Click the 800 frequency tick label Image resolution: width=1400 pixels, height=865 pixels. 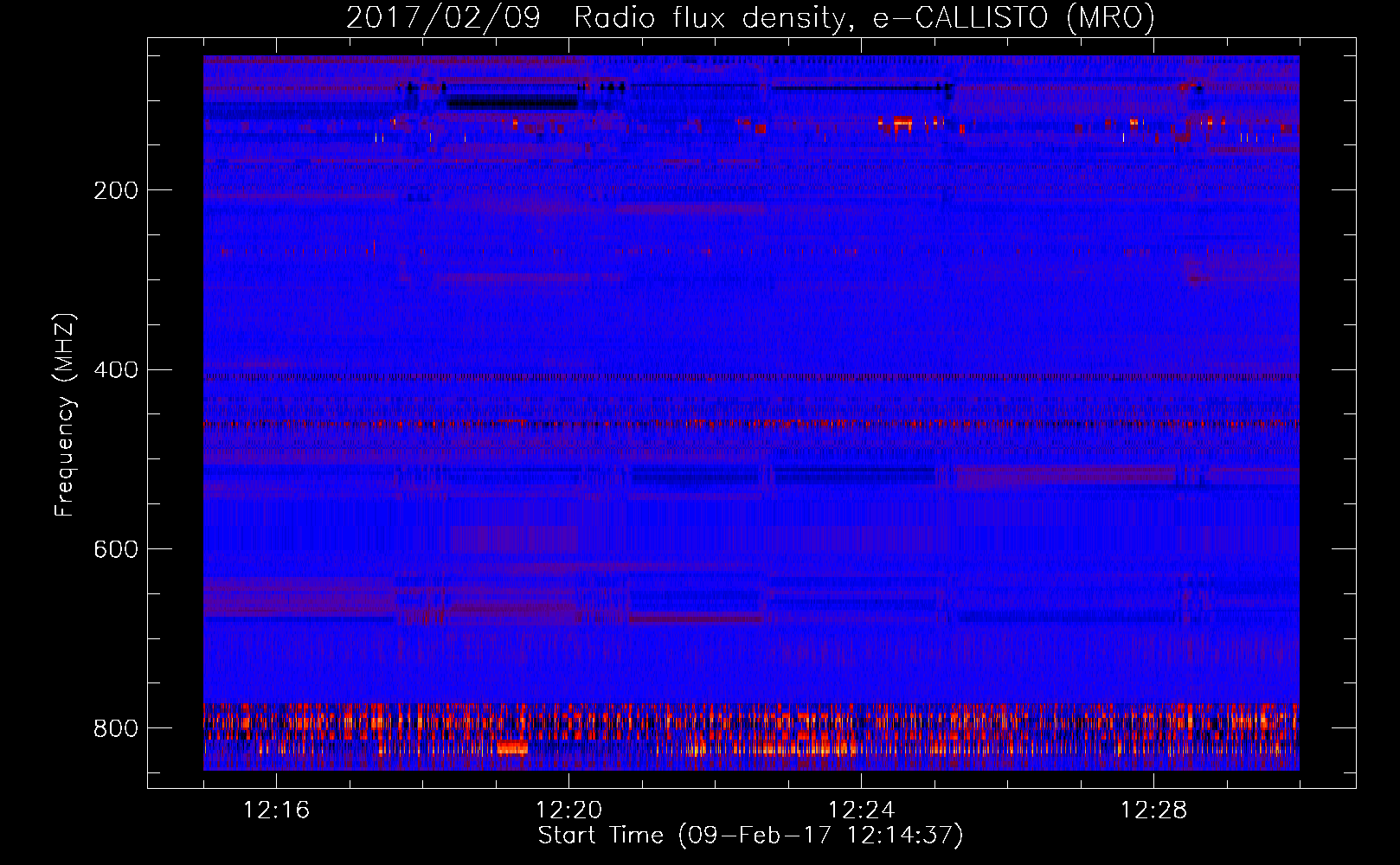coord(116,728)
